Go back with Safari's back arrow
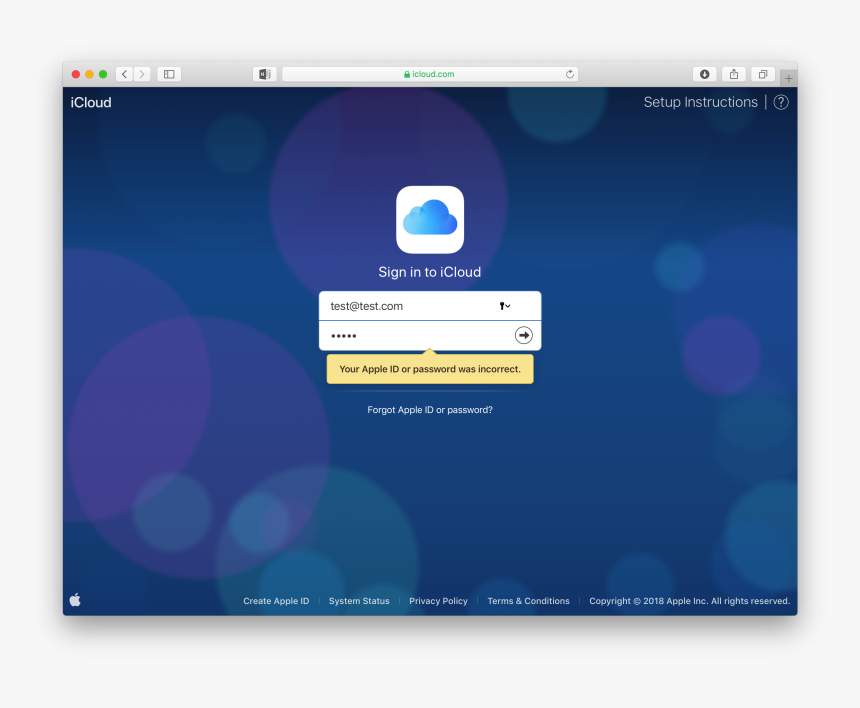This screenshot has height=708, width=860. pos(125,74)
